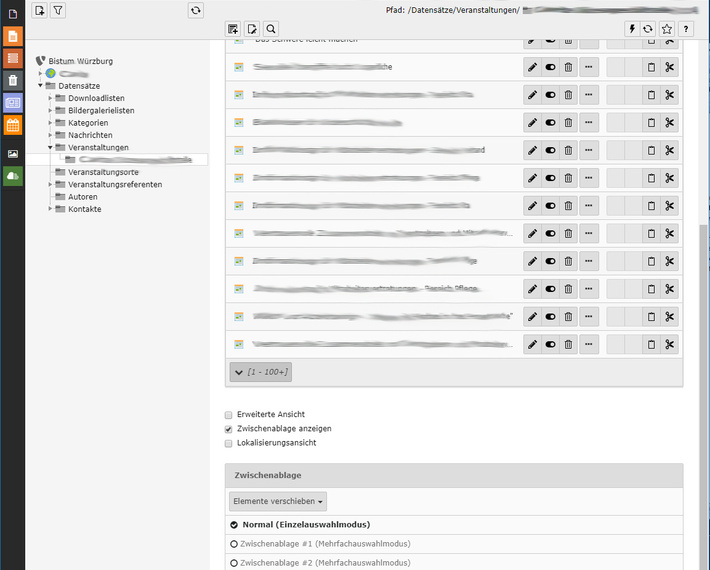
Task: Click the Bistum Würzburg root node
Action: 80,61
